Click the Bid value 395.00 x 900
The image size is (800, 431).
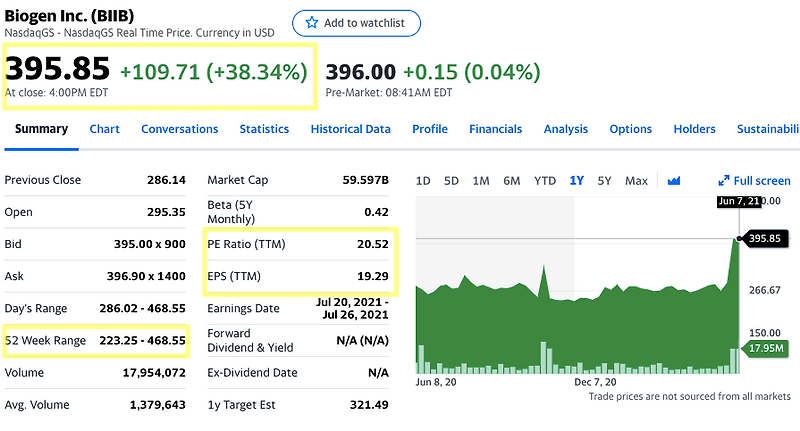tap(149, 244)
